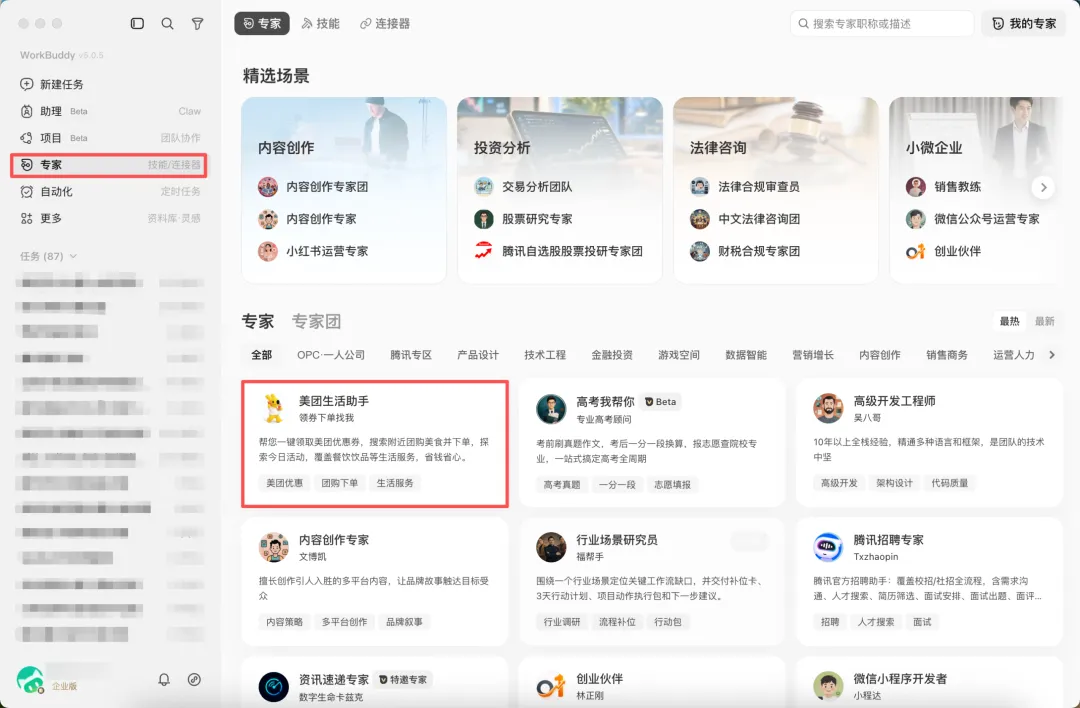Screen dimensions: 1080x708
Task: Filter by 游戏空间 category
Action: pyautogui.click(x=678, y=355)
